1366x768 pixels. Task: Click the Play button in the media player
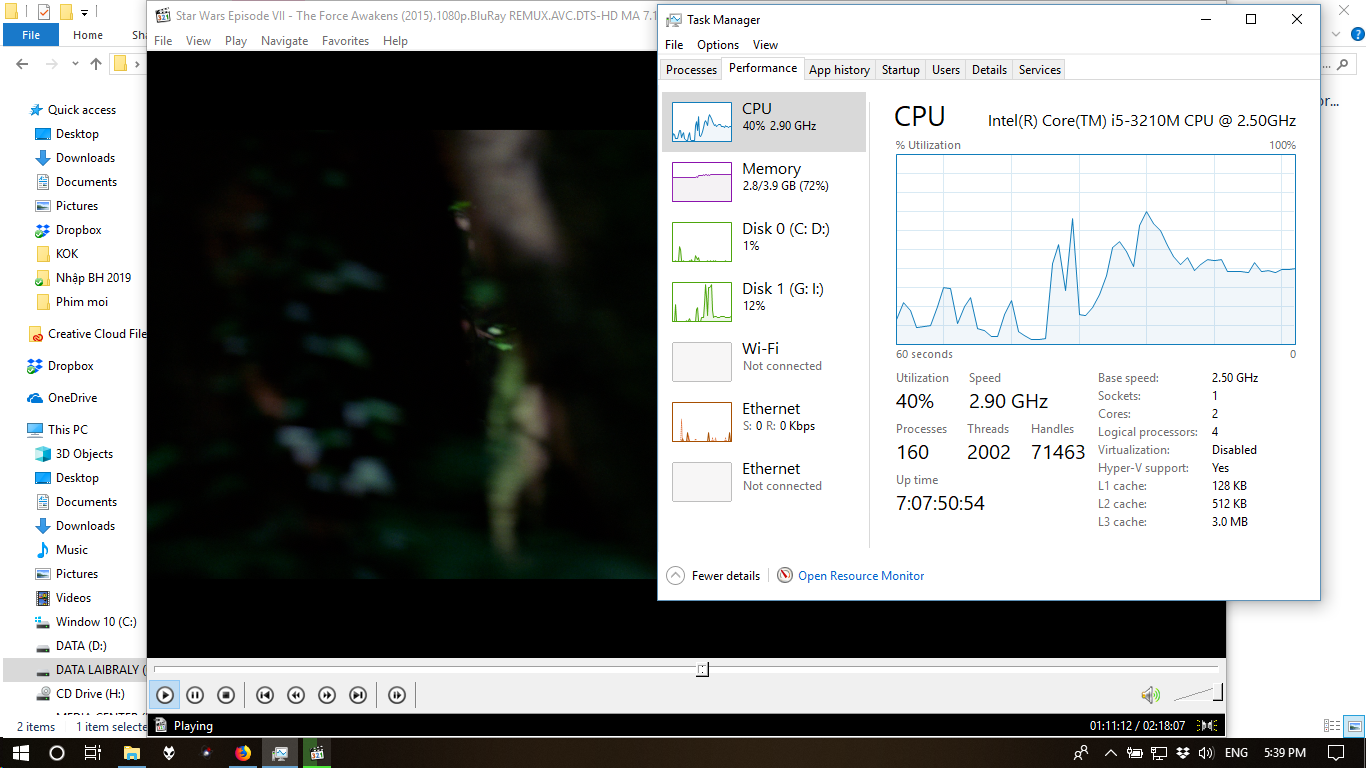pos(165,695)
